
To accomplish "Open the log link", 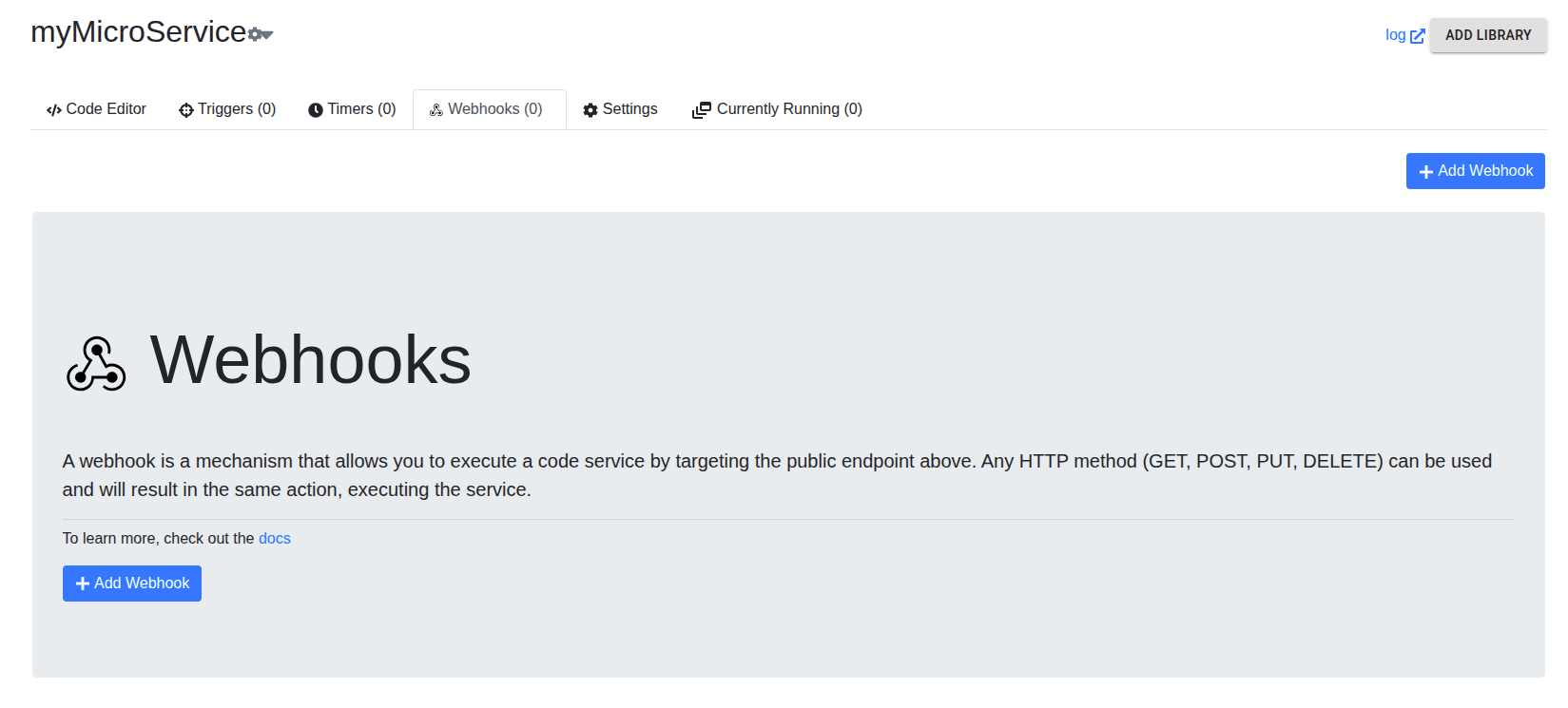I will coord(1395,35).
